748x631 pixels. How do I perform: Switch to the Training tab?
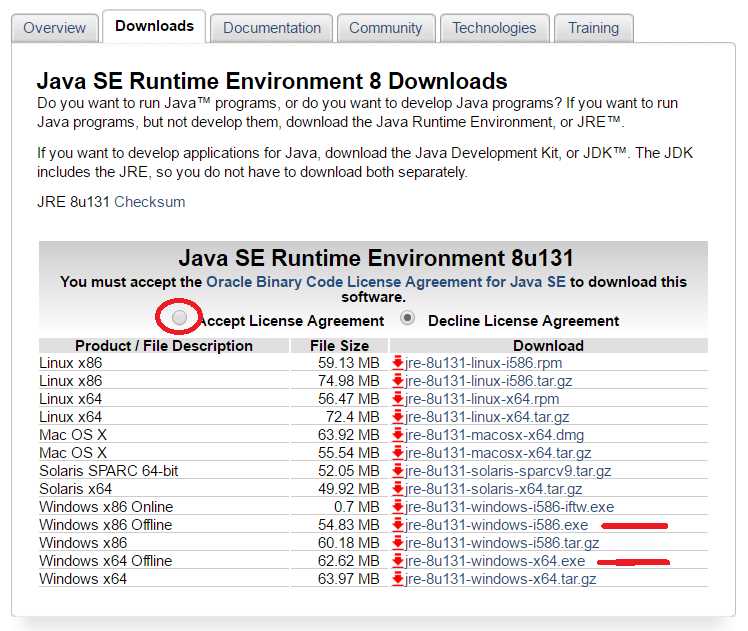pos(593,28)
